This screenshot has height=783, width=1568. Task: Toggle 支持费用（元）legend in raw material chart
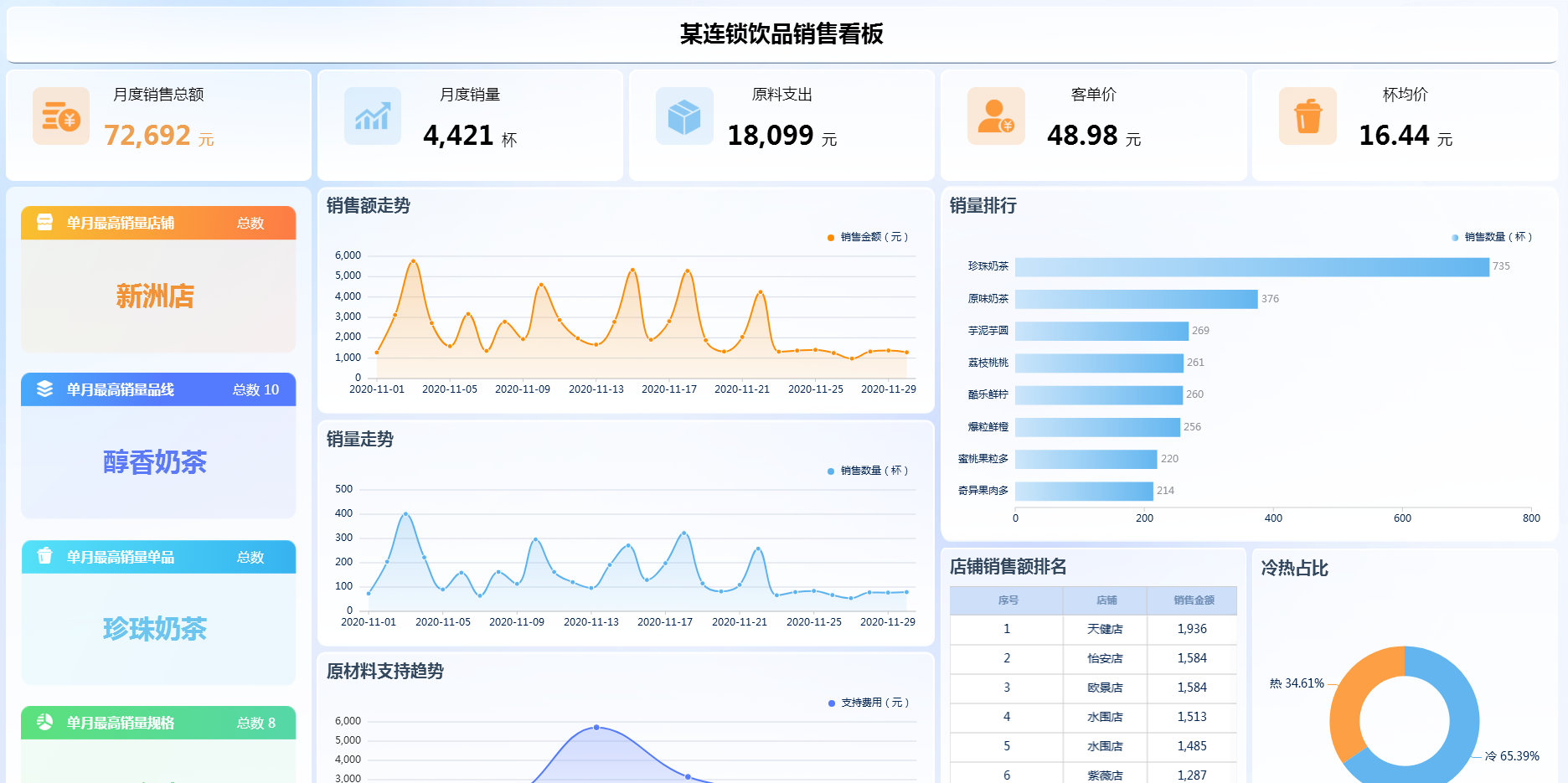869,703
